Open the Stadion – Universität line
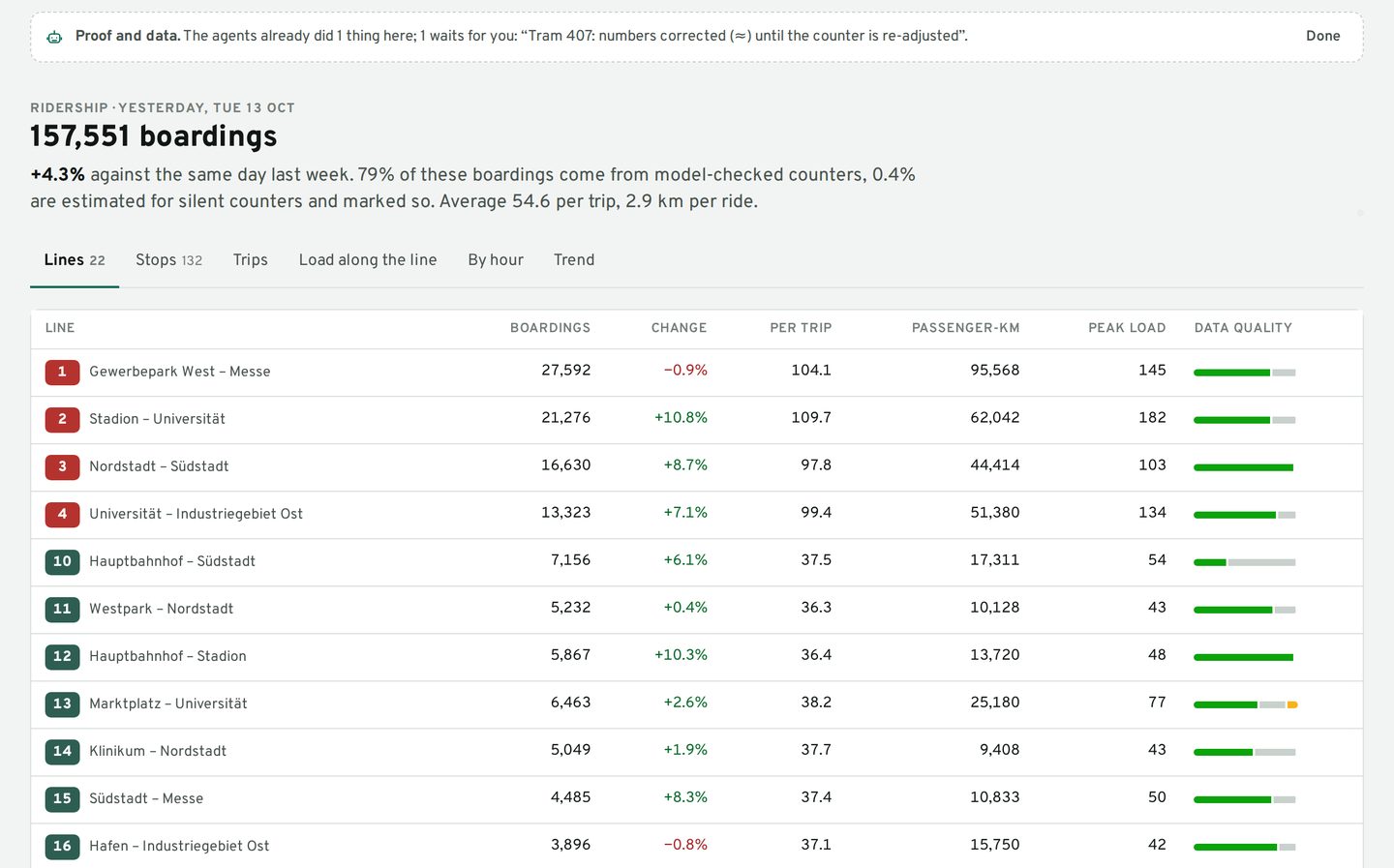1394x868 pixels. click(x=157, y=419)
